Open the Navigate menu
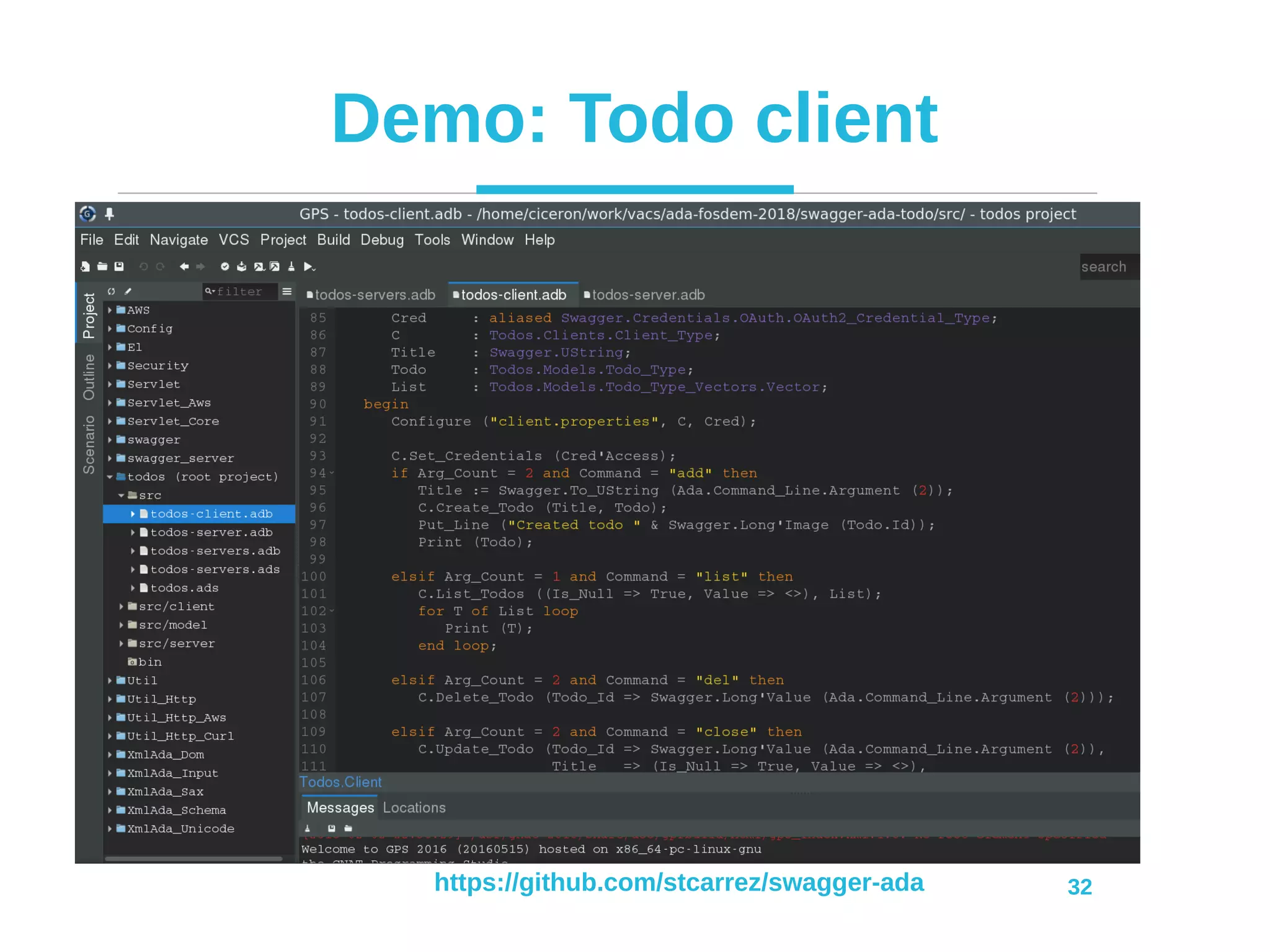This screenshot has width=1270, height=952. [x=179, y=240]
